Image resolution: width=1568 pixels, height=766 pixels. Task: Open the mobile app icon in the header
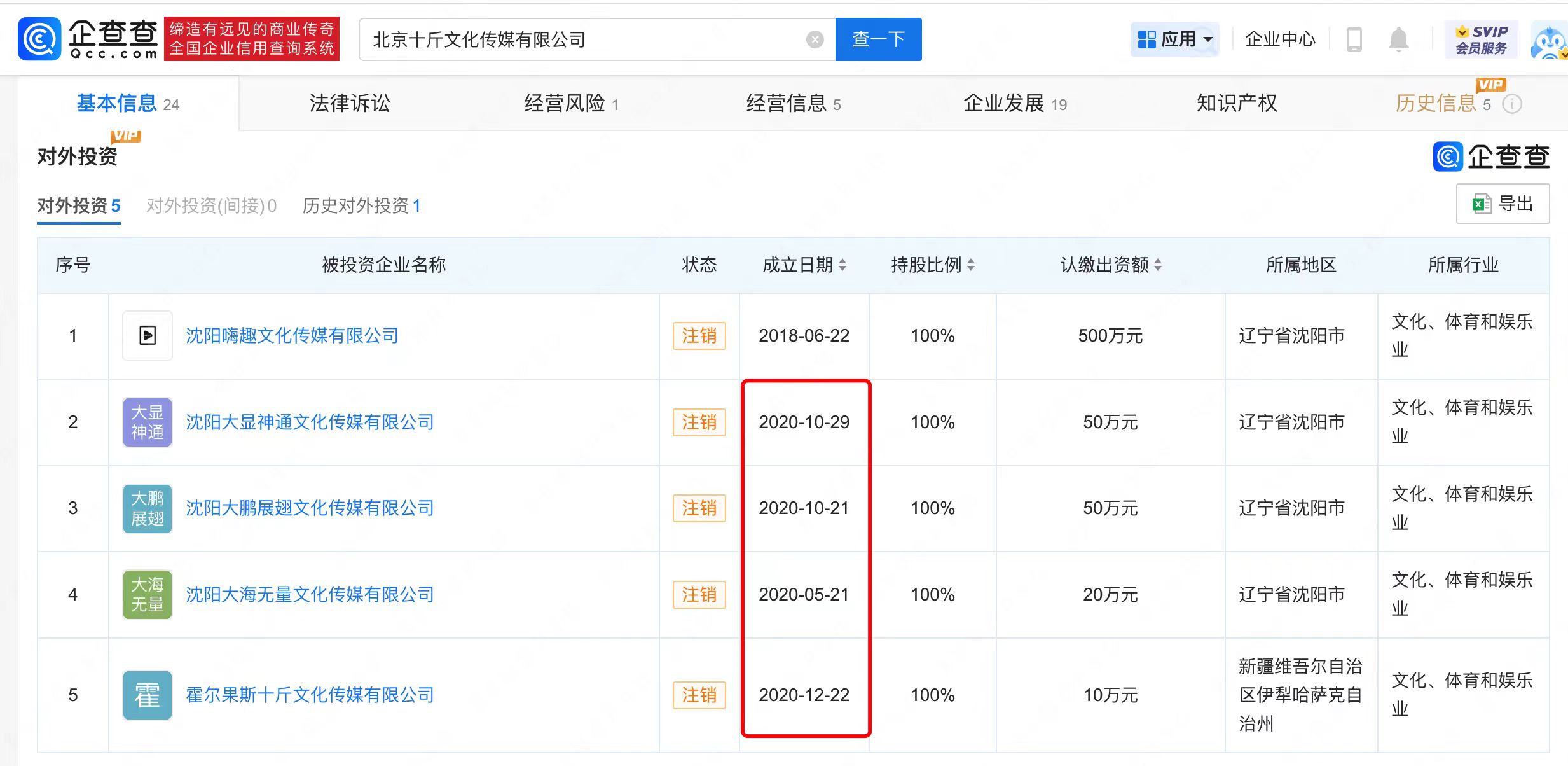[1354, 38]
